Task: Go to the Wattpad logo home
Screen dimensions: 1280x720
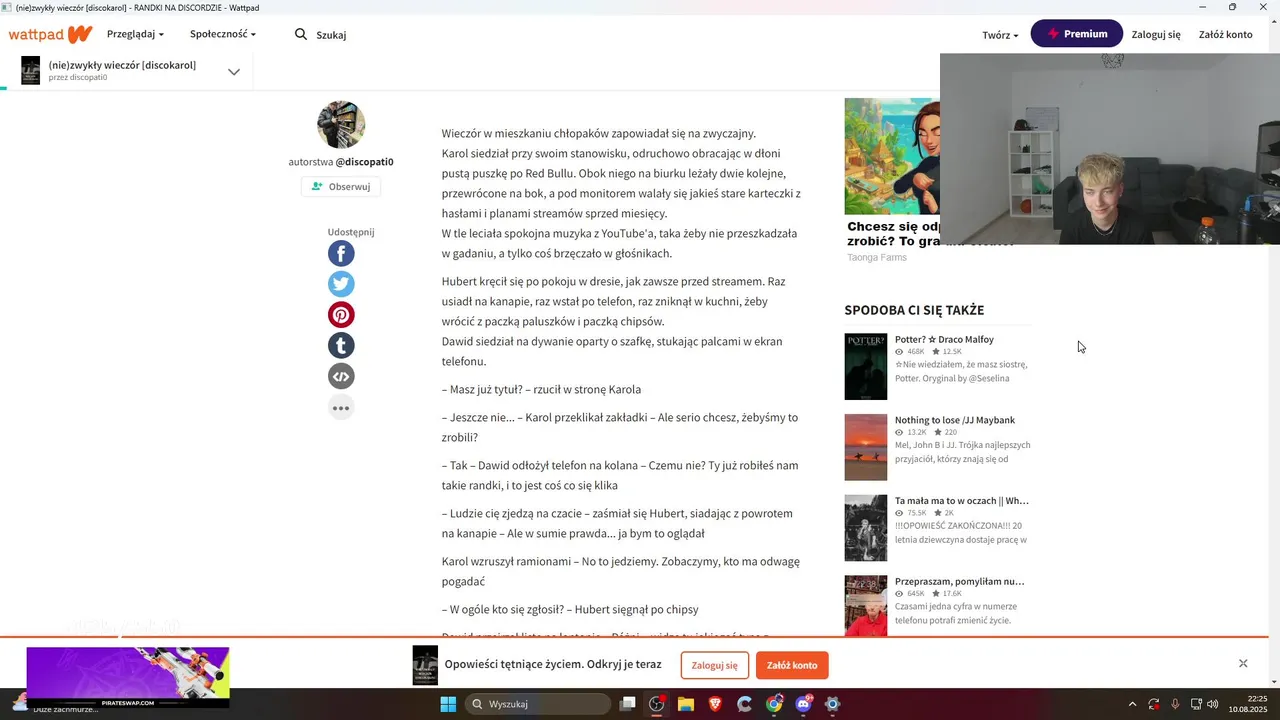Action: (x=50, y=34)
